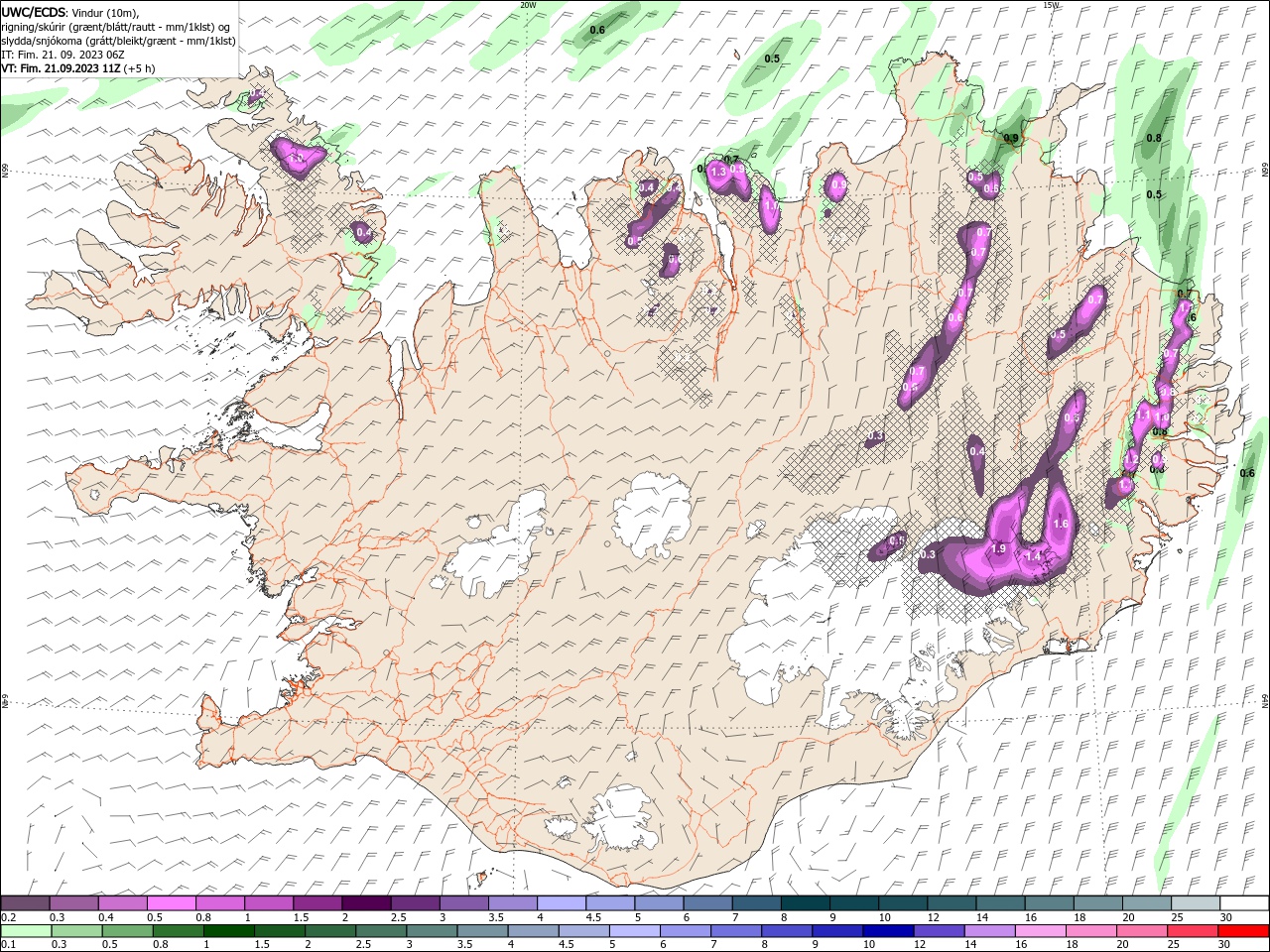
Task: Click the dark green swatch labeled 1 on the bottom scale
Action: pos(228,931)
